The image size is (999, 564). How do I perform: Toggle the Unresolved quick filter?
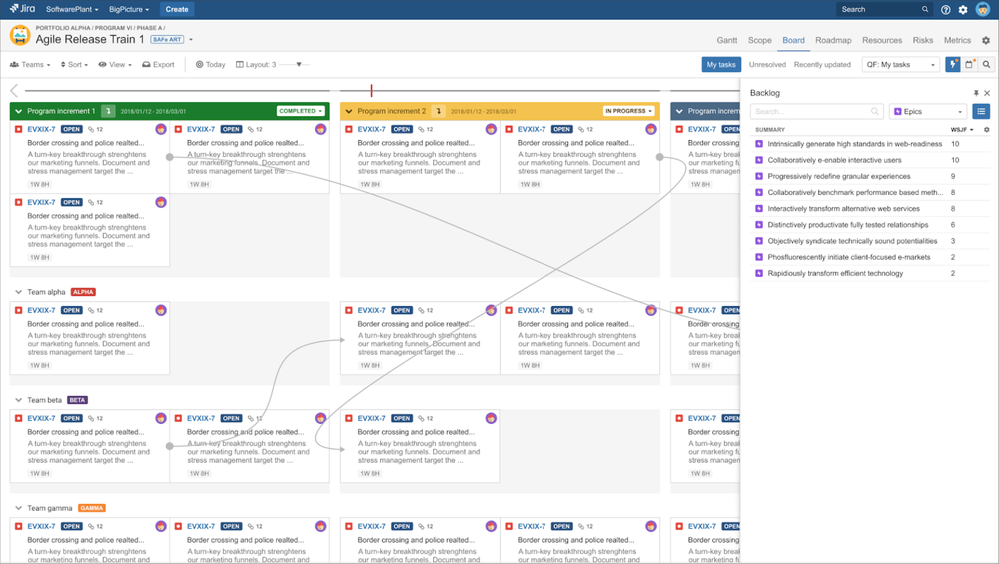pyautogui.click(x=767, y=64)
